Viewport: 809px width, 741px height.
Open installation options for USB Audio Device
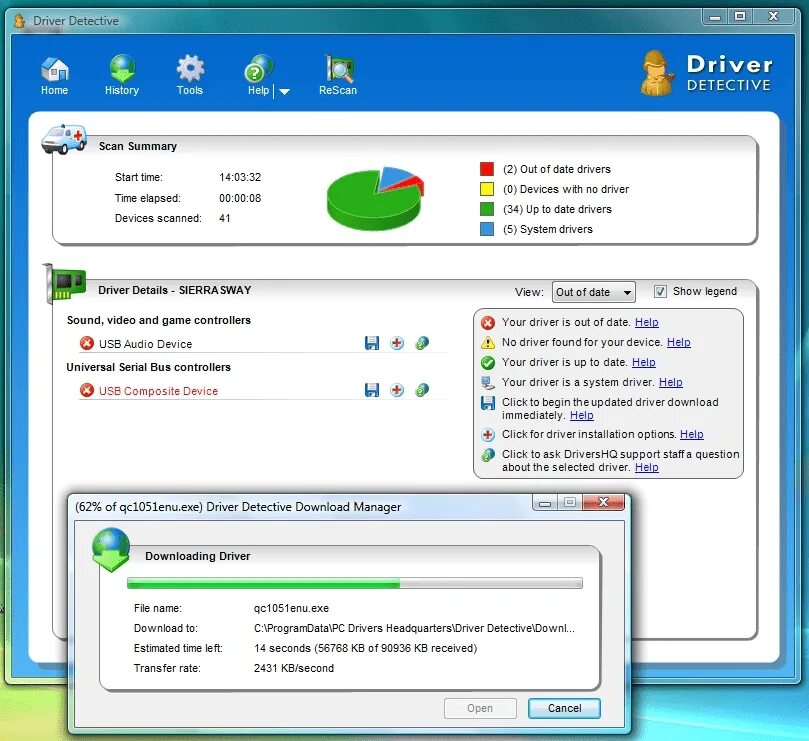click(397, 343)
